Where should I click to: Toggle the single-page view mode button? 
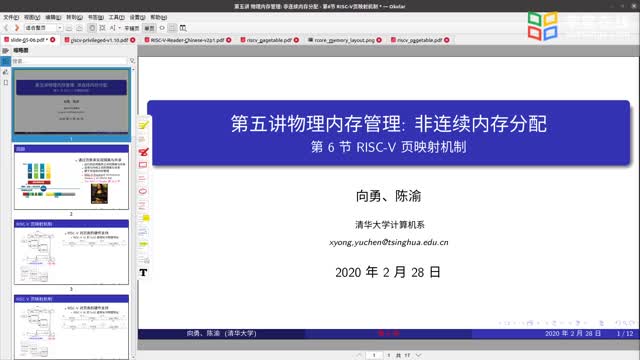pyautogui.click(x=149, y=28)
